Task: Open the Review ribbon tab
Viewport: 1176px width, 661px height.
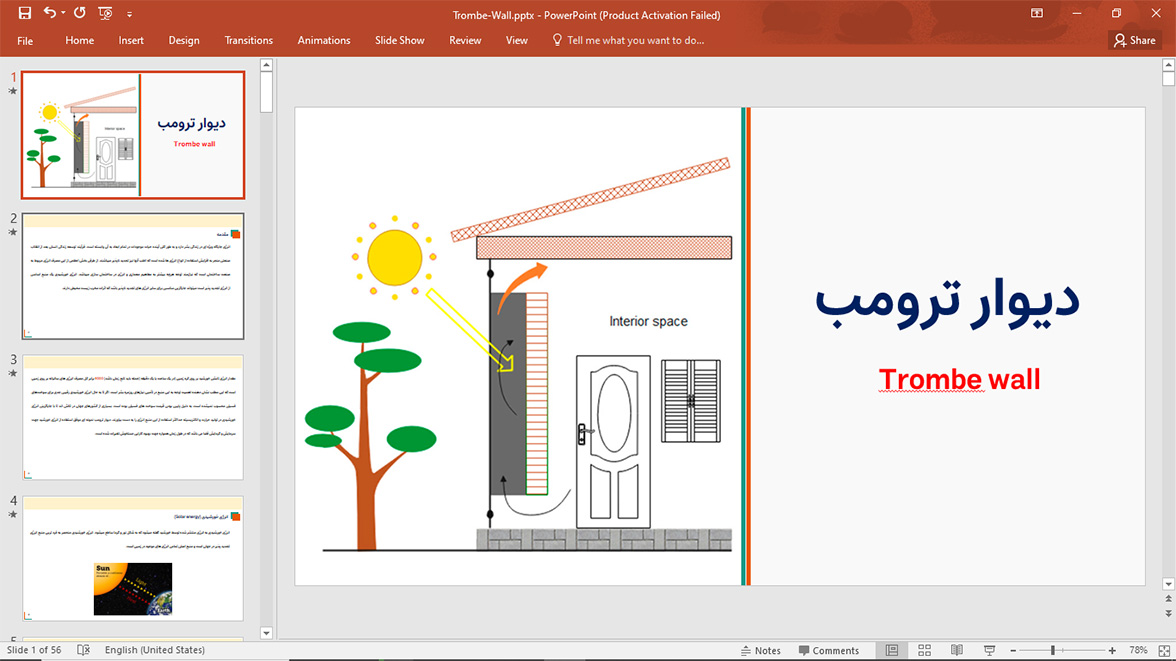Action: pyautogui.click(x=465, y=41)
